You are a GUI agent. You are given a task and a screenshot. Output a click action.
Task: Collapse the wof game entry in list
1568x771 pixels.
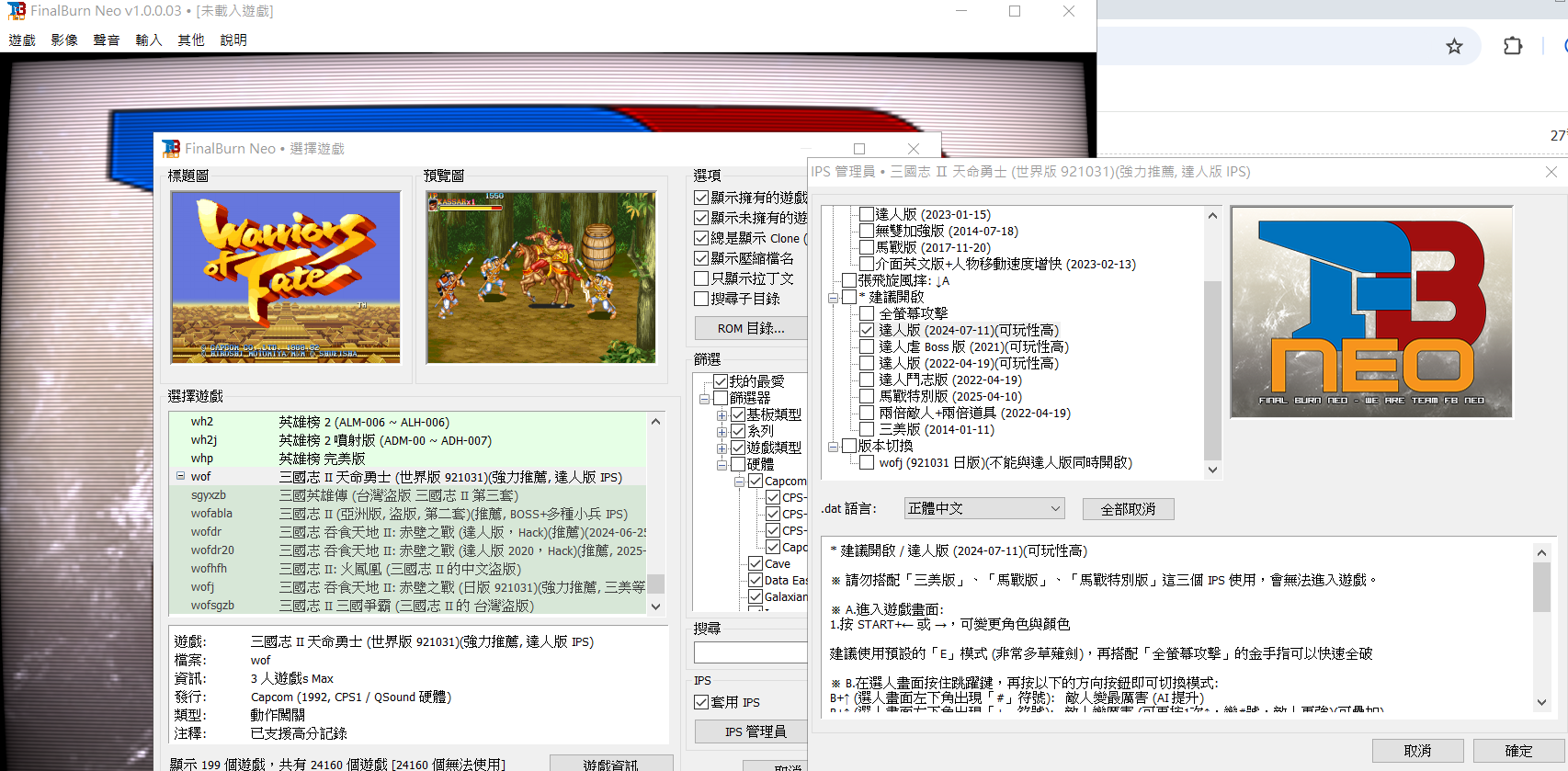(x=180, y=476)
